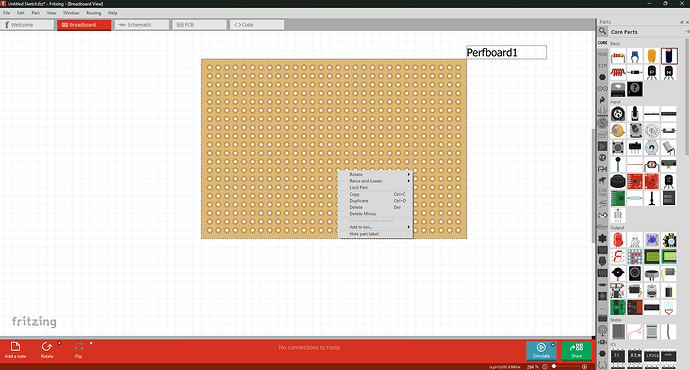Screen dimensions: 690x370
Task: Open the Arduino parts bin icon
Action: coord(602,88)
